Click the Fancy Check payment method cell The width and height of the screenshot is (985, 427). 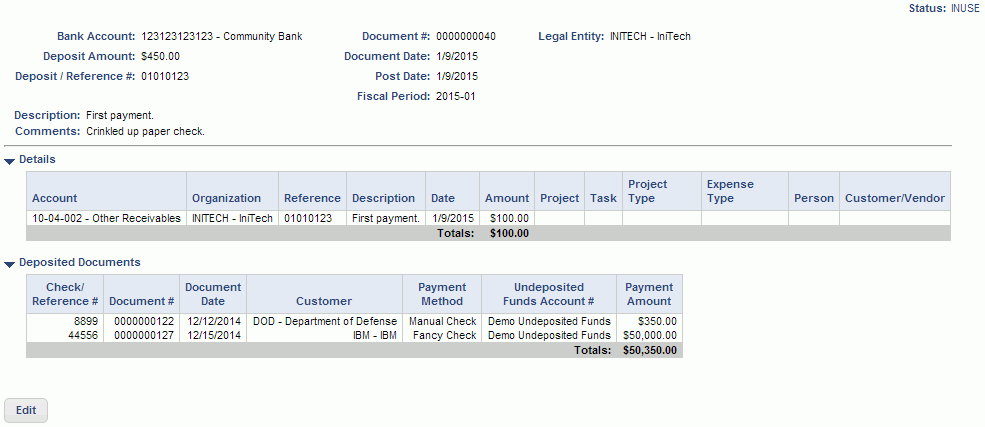445,335
